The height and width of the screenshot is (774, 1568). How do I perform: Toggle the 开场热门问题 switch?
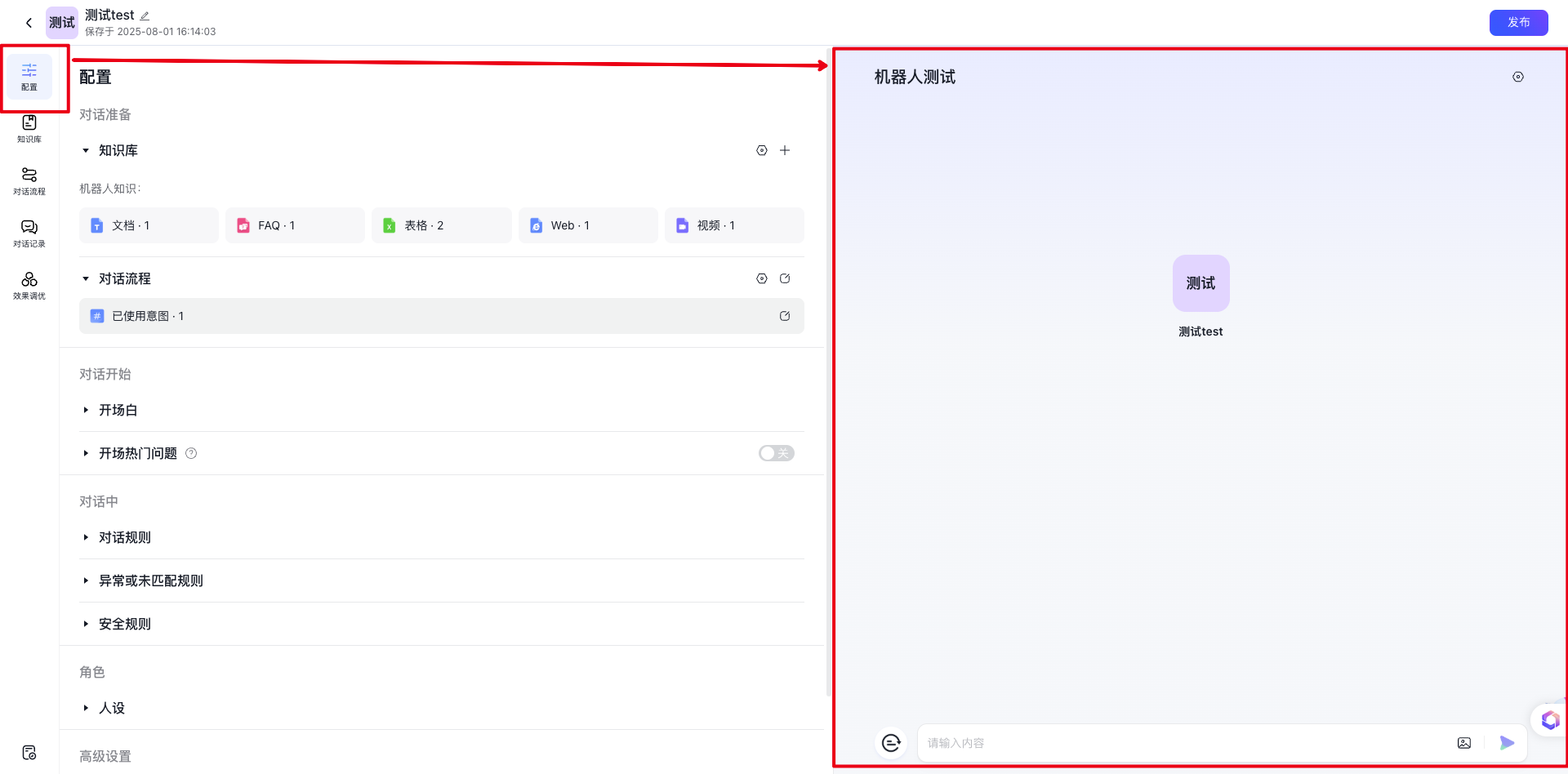point(776,453)
